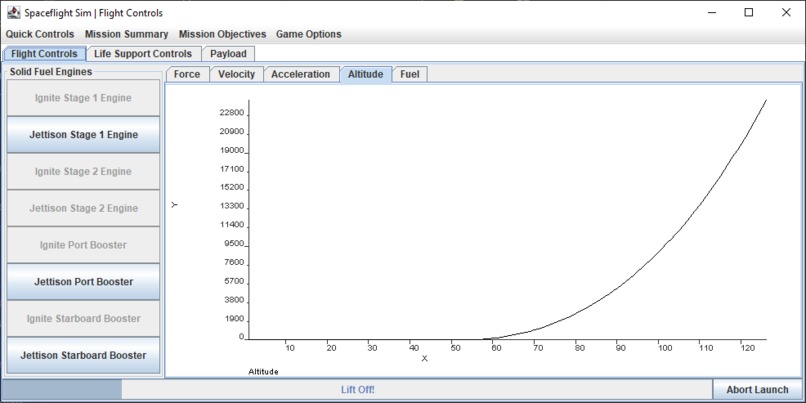Open the Game Options menu

click(308, 34)
